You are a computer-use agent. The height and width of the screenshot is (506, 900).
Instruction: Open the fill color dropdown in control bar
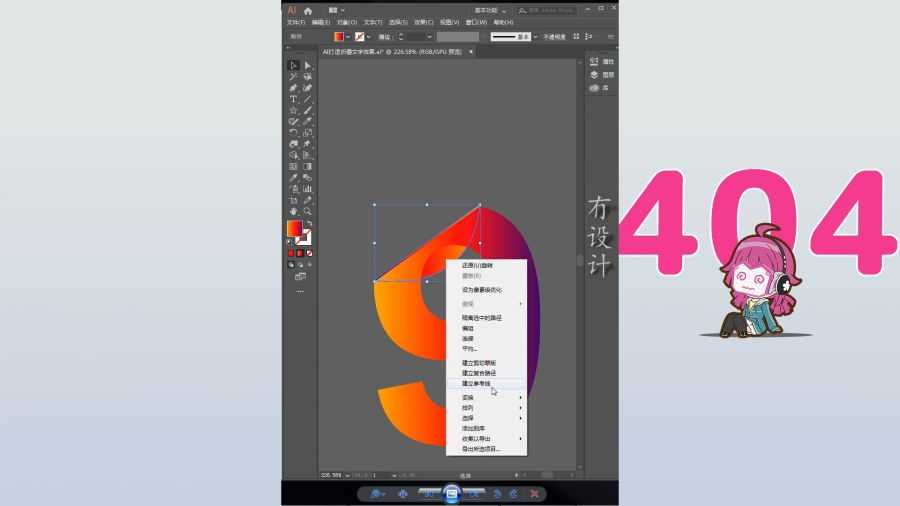pos(347,36)
